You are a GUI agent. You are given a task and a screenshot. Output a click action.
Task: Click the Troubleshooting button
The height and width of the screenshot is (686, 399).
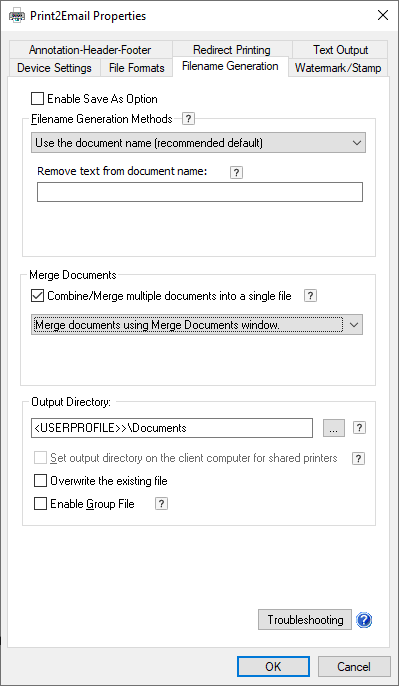(305, 620)
